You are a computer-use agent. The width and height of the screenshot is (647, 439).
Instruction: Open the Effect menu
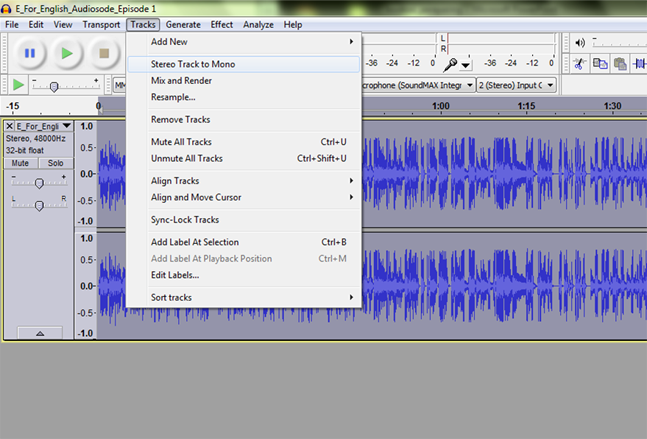pos(221,24)
